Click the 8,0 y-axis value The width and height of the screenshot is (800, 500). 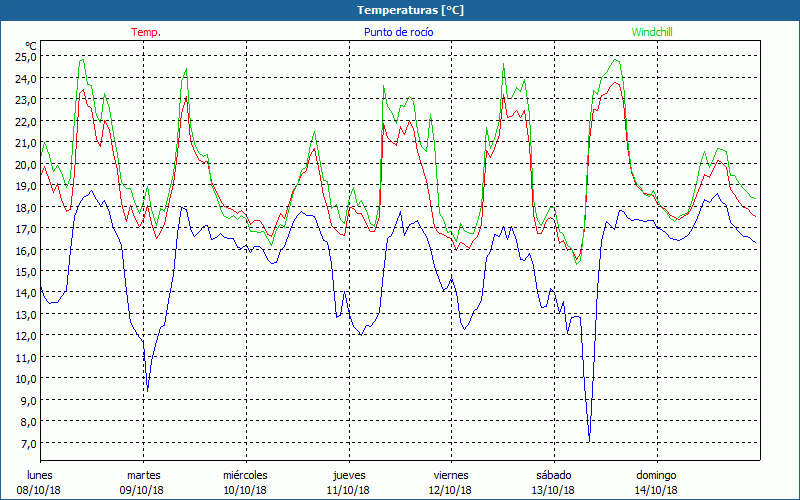coord(28,422)
